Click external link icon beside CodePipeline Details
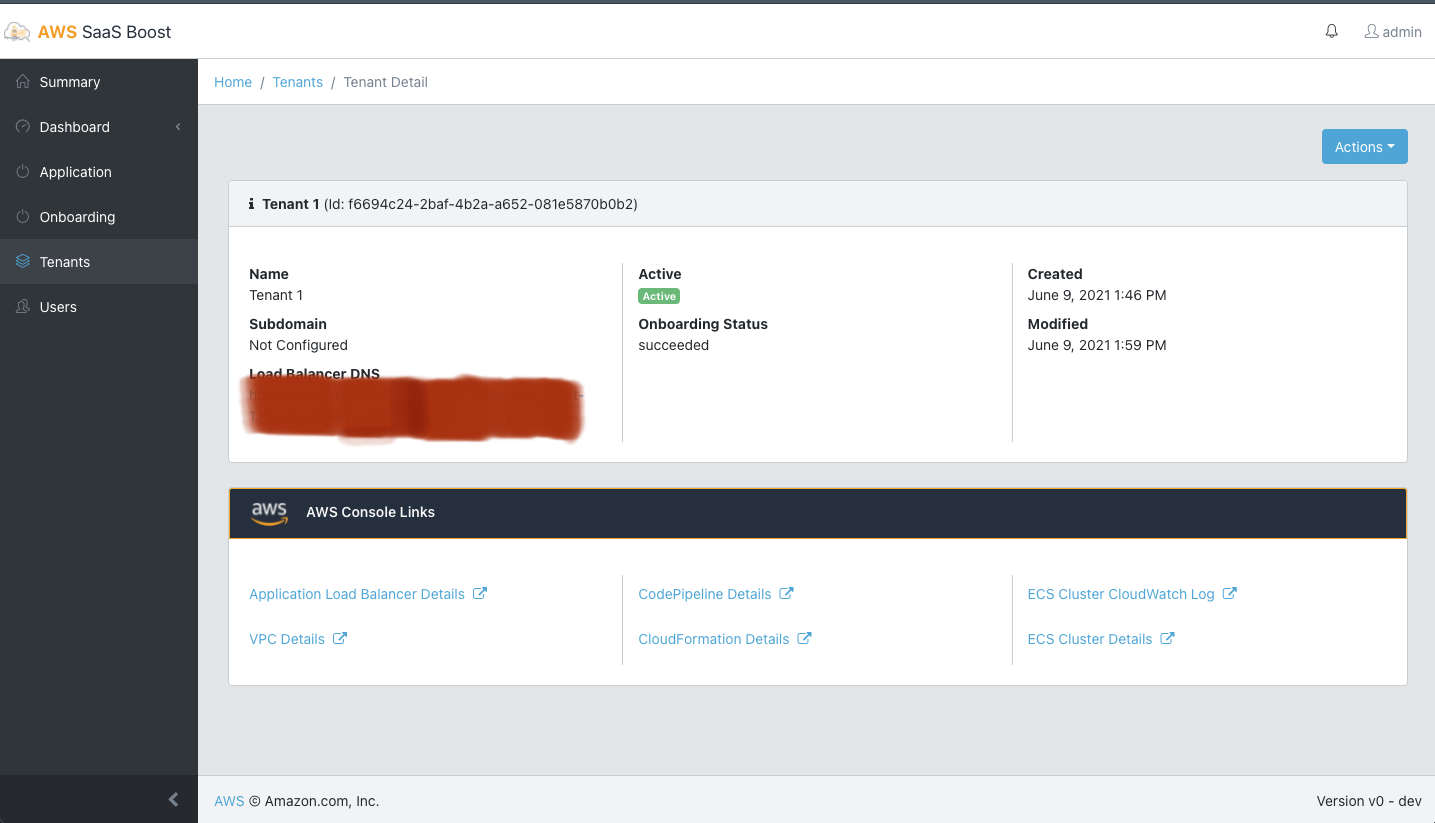 [x=787, y=593]
